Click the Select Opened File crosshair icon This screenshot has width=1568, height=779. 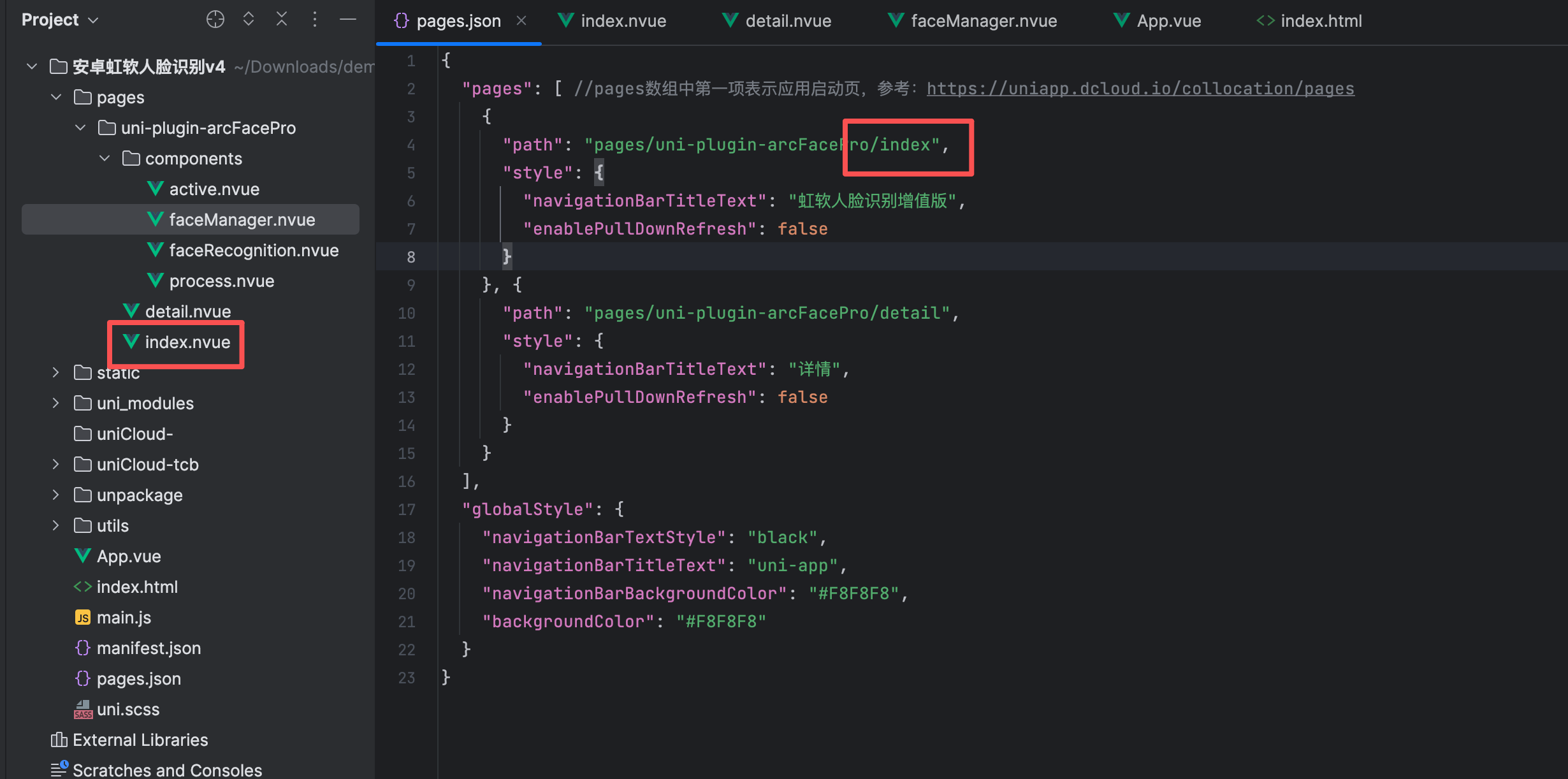tap(215, 20)
